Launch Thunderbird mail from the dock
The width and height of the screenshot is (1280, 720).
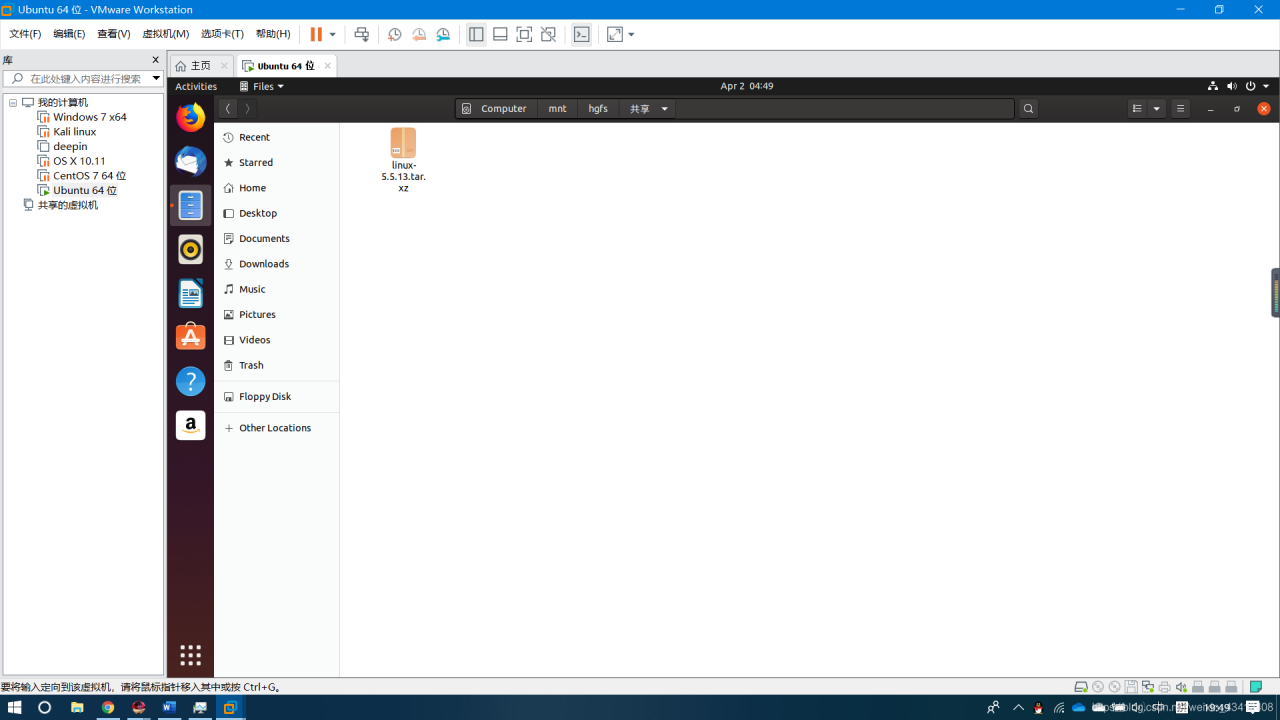190,161
